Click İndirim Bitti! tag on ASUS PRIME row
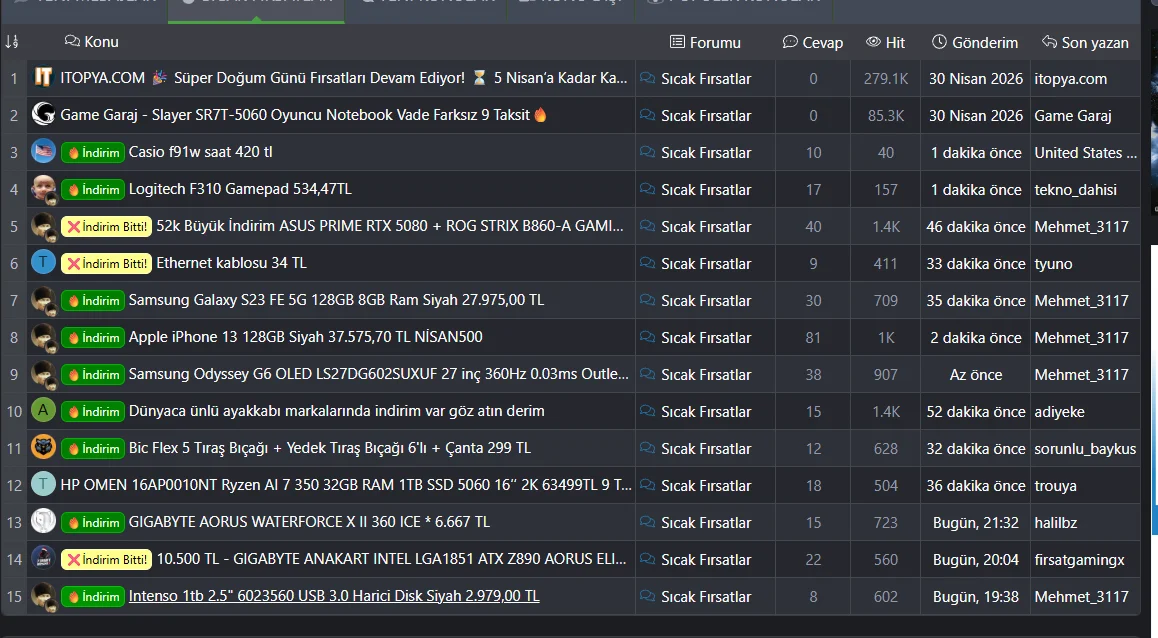Screen dimensions: 1158x638 pos(106,226)
